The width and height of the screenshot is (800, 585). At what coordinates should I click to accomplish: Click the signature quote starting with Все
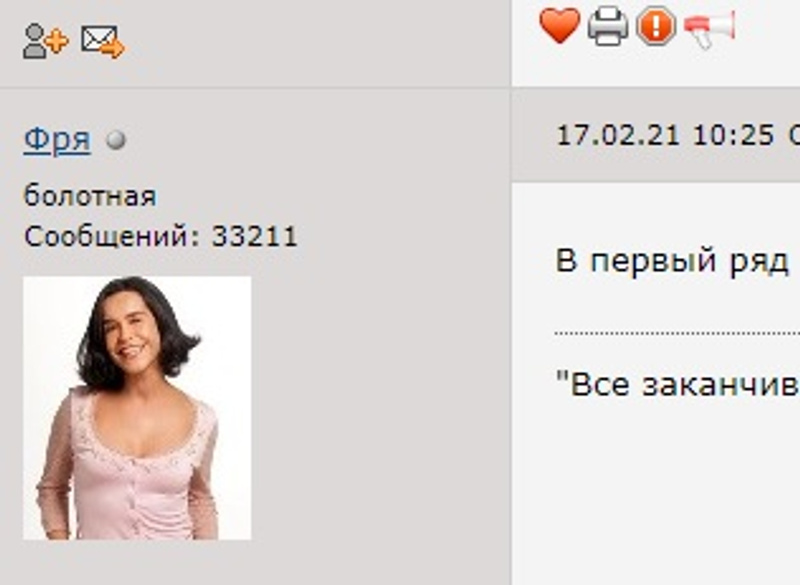click(677, 384)
